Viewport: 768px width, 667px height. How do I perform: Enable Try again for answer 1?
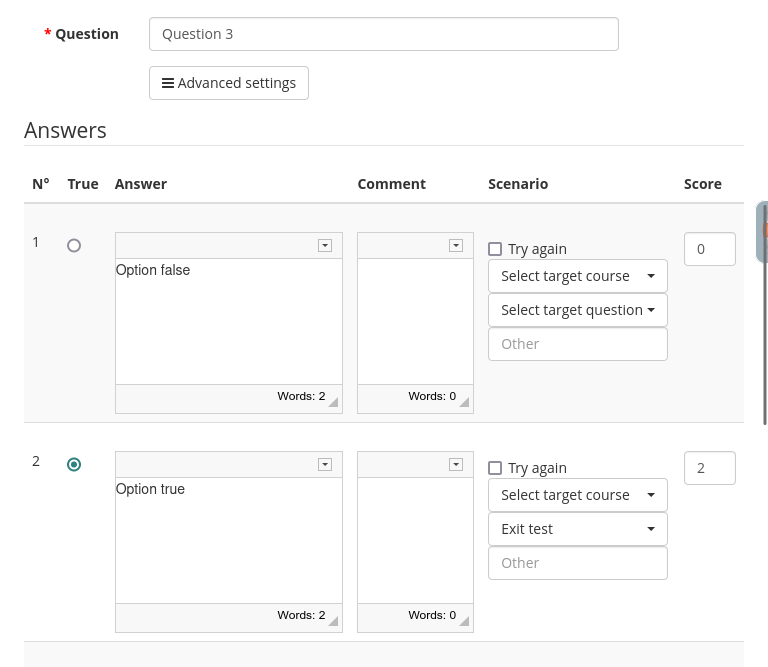(495, 249)
